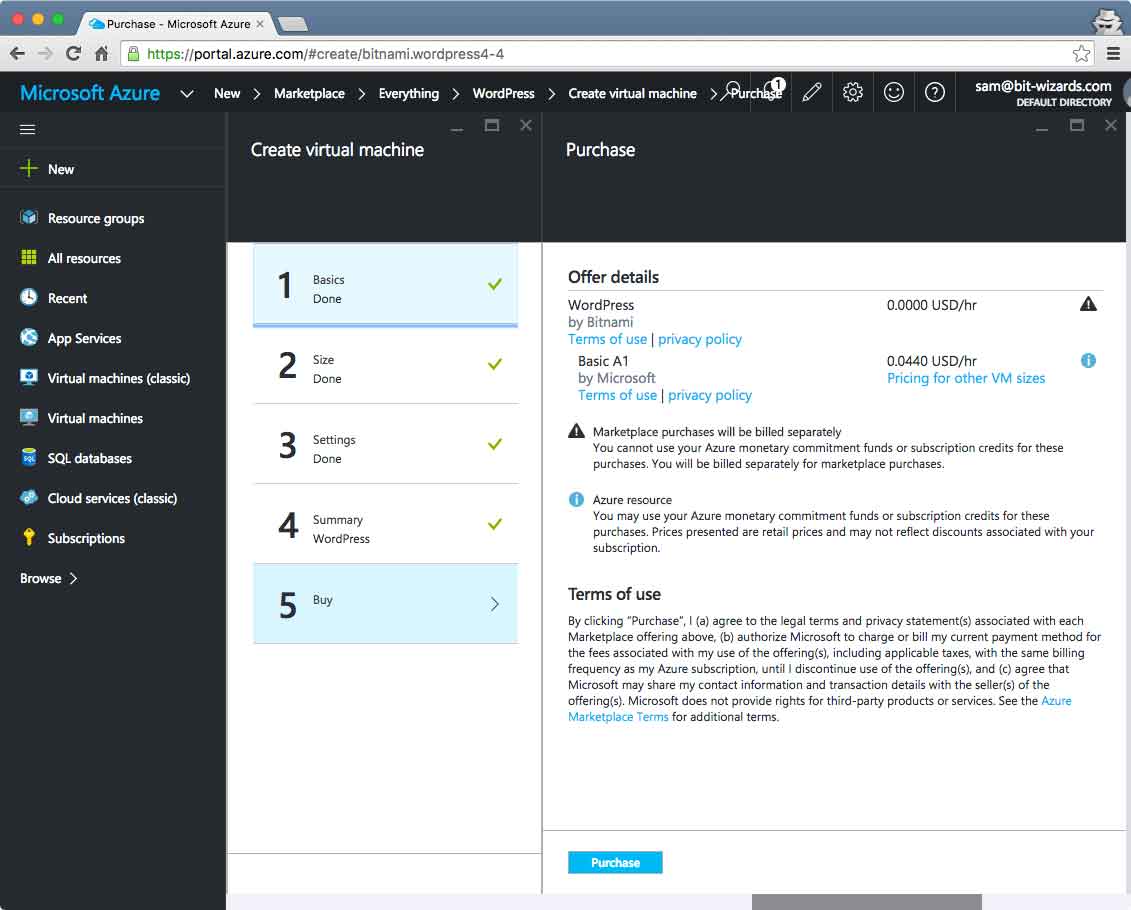Open a new browser tab
The image size is (1131, 910).
pos(293,25)
